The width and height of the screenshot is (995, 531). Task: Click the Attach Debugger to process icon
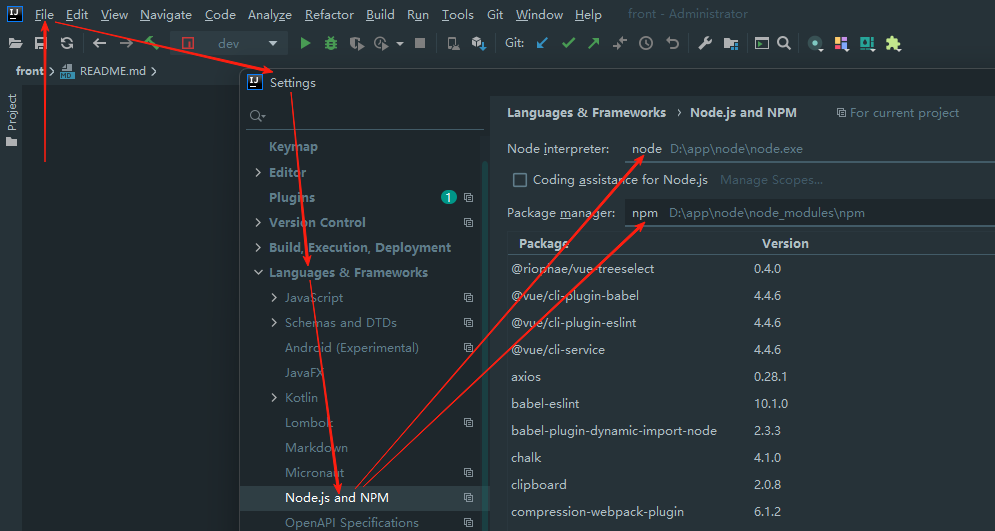(x=453, y=43)
